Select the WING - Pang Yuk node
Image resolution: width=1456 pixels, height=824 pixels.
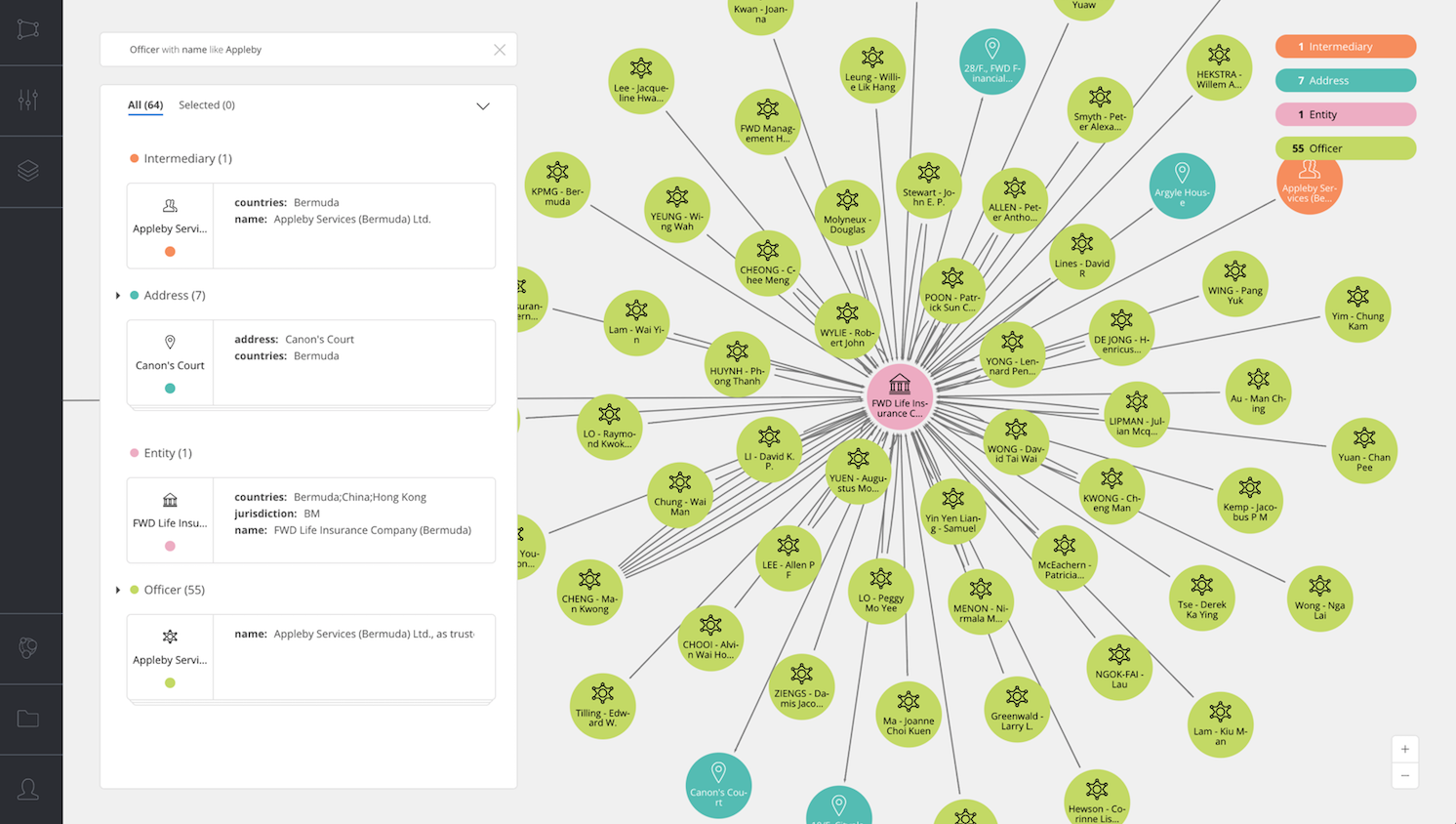pos(1235,284)
